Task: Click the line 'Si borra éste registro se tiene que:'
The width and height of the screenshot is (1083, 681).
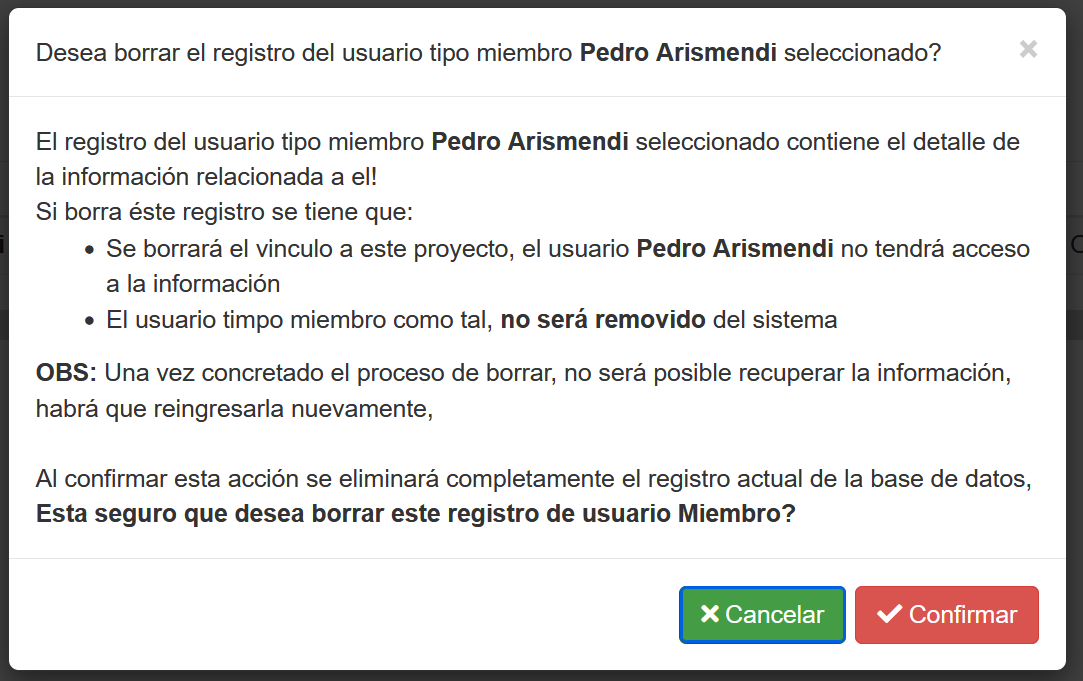Action: pos(224,212)
